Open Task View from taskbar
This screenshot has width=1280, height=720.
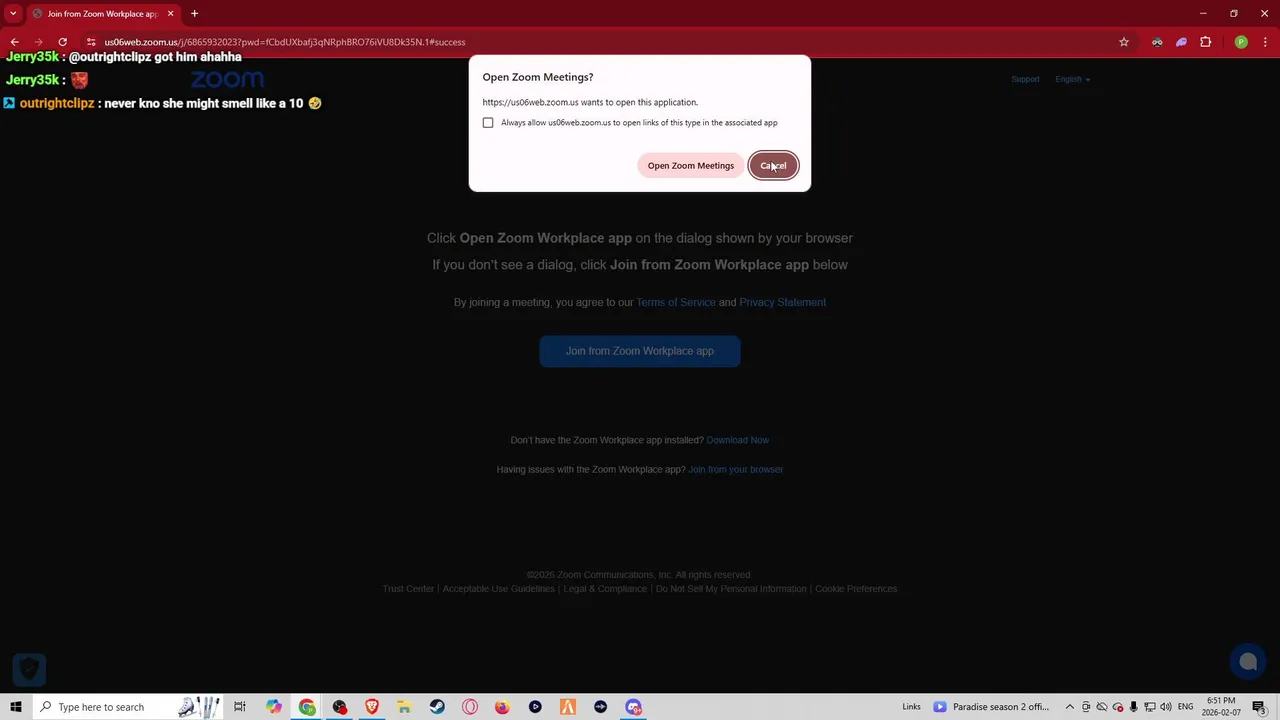coord(240,707)
